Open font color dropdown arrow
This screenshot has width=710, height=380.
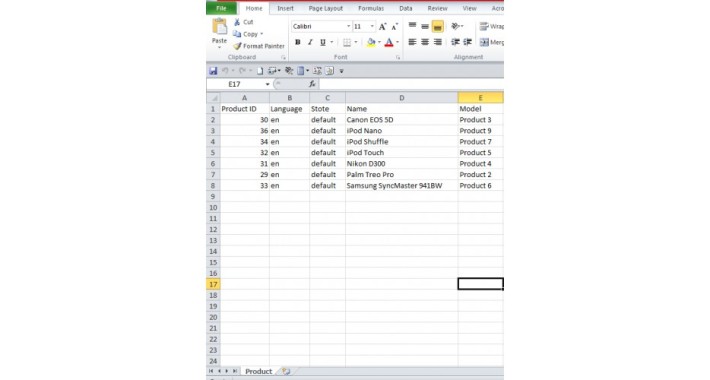(x=397, y=42)
